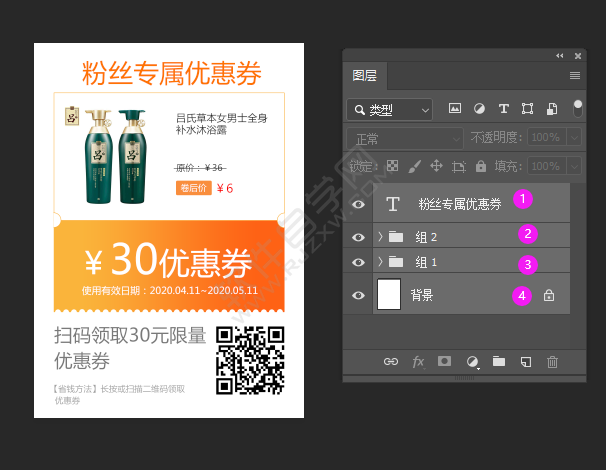Create a new group folder icon

(x=499, y=361)
